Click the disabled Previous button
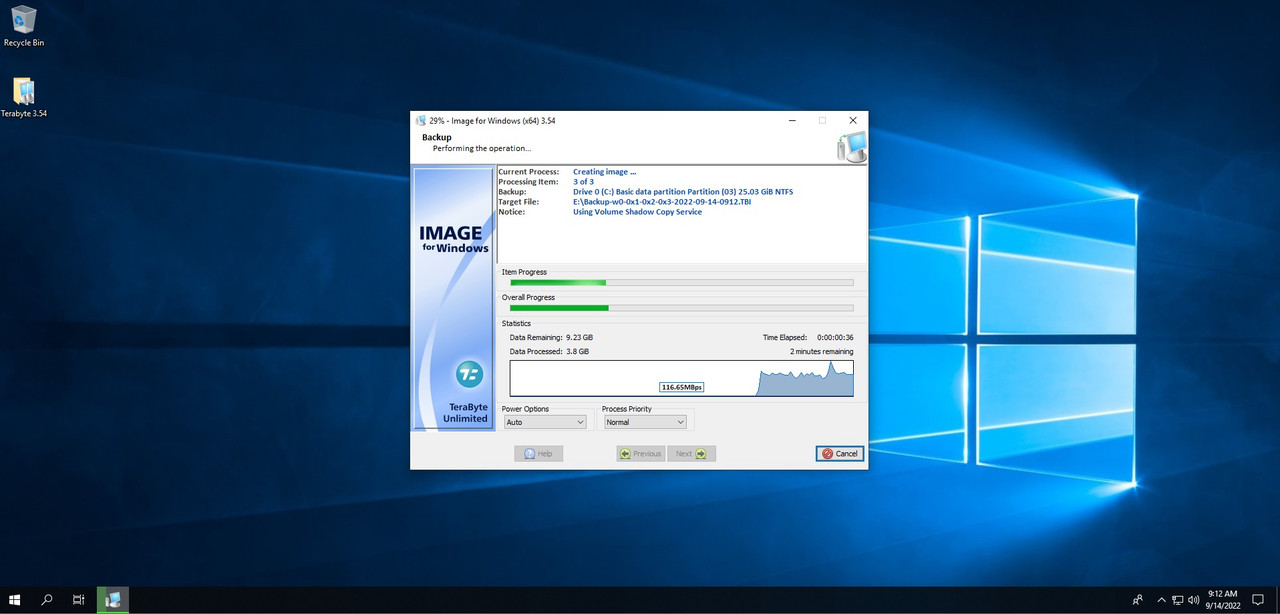 click(x=641, y=453)
